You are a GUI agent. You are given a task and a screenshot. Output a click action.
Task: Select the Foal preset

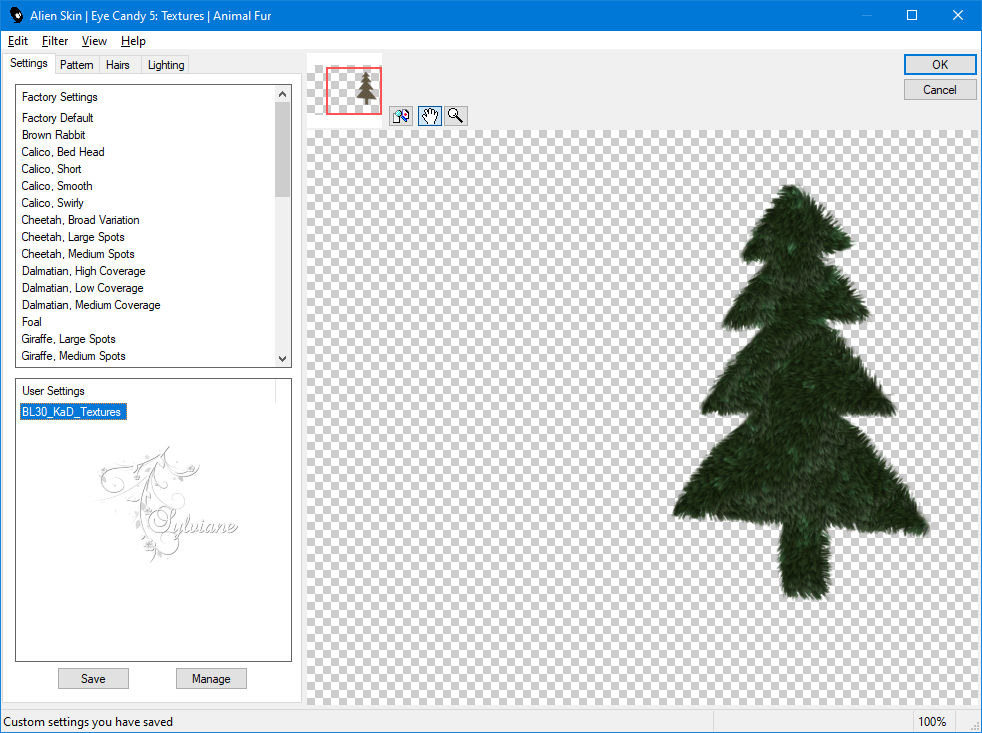click(31, 321)
